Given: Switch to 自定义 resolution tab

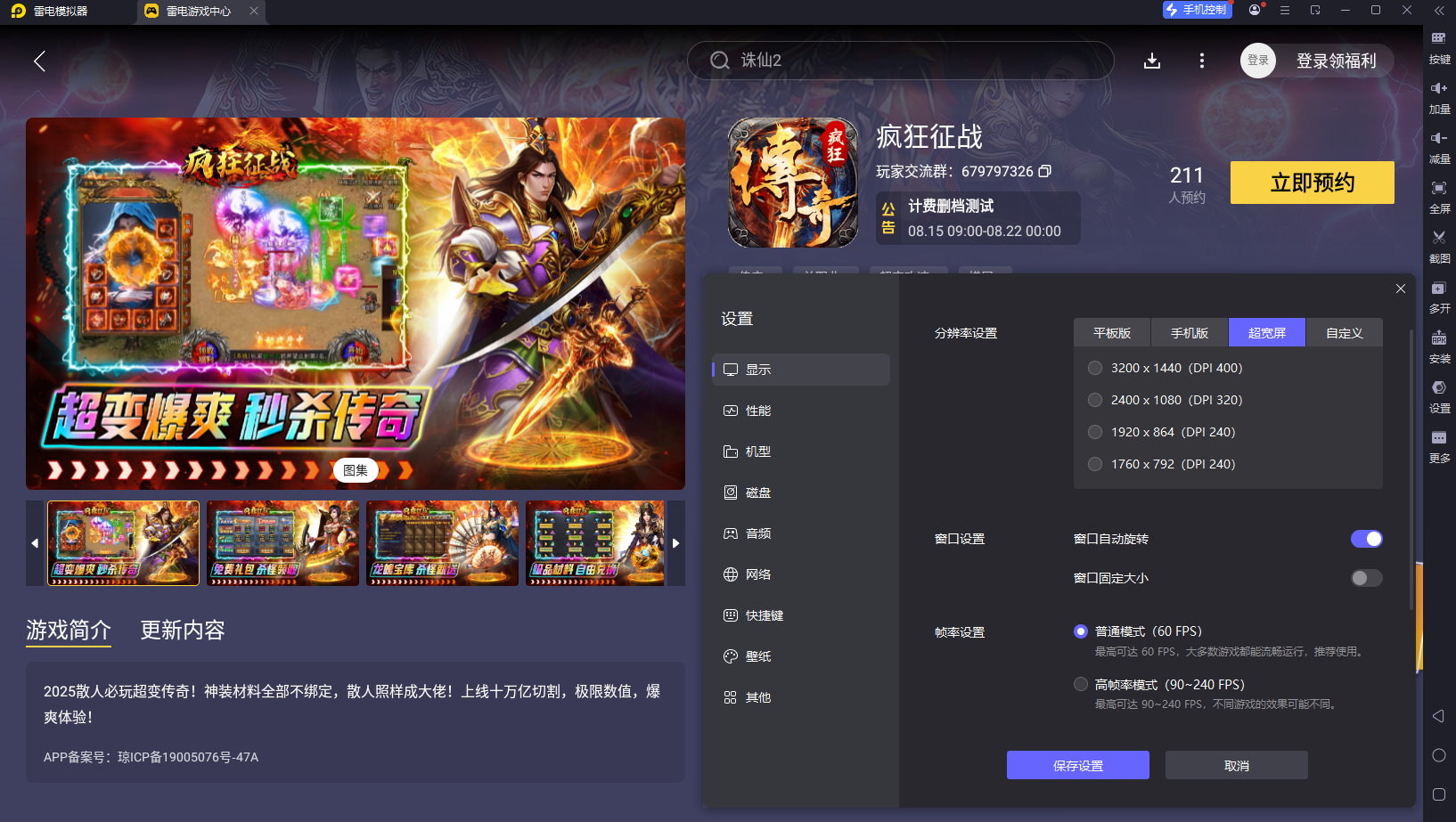Looking at the screenshot, I should pos(1345,332).
